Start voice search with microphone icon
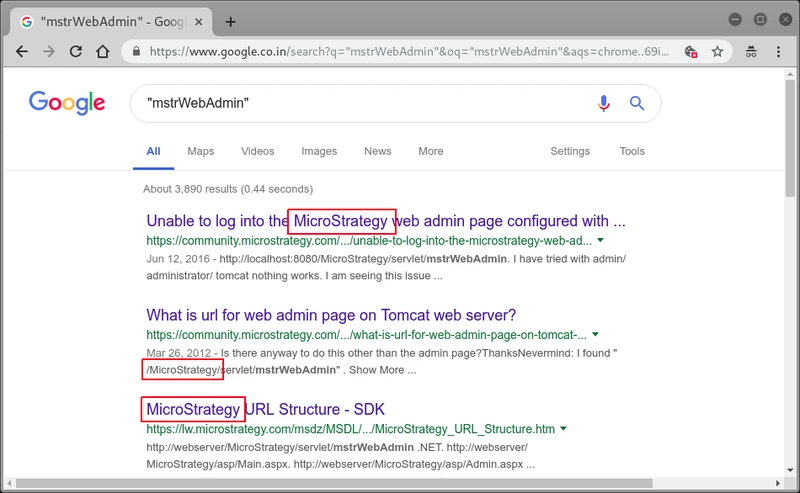800x493 pixels. (x=604, y=104)
